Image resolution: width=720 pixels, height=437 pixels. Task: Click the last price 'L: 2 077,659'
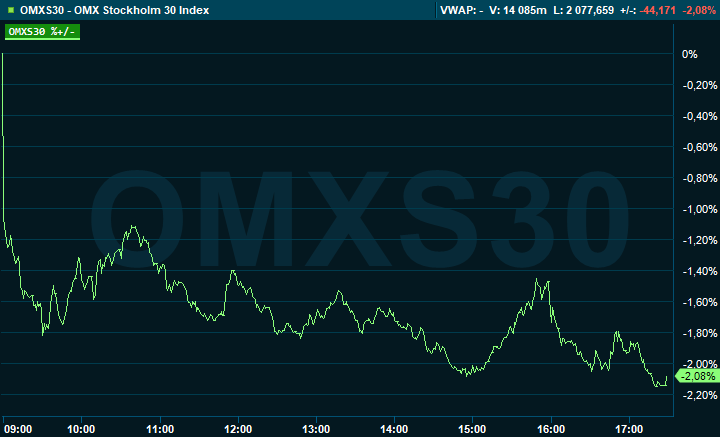[583, 10]
